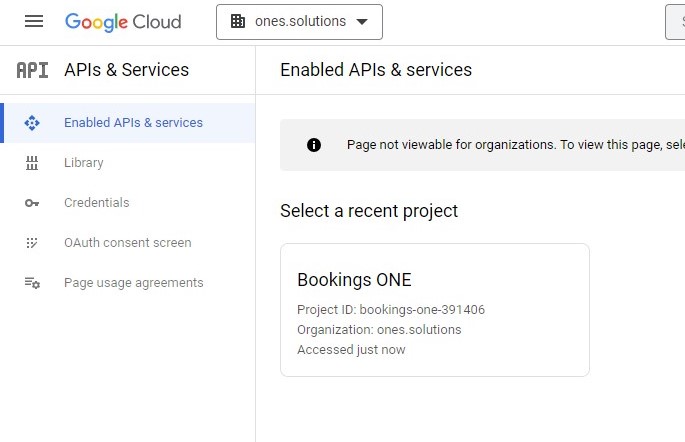Screen dimensions: 685x442
Task: Select Enabled APIs & services sidebar label
Action: [133, 123]
